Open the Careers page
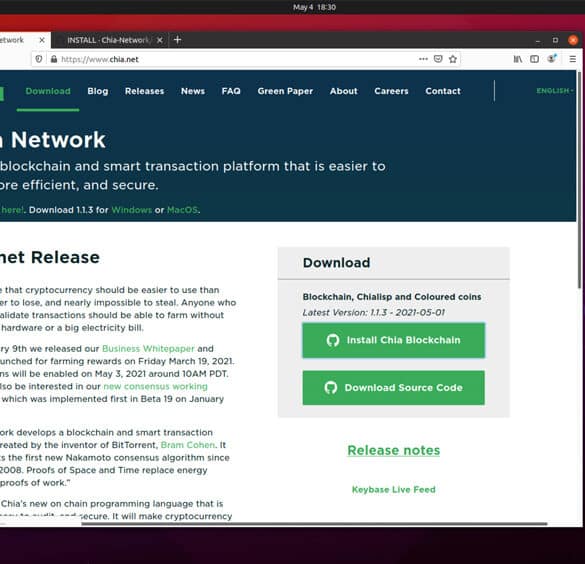Image resolution: width=585 pixels, height=564 pixels. click(x=391, y=91)
